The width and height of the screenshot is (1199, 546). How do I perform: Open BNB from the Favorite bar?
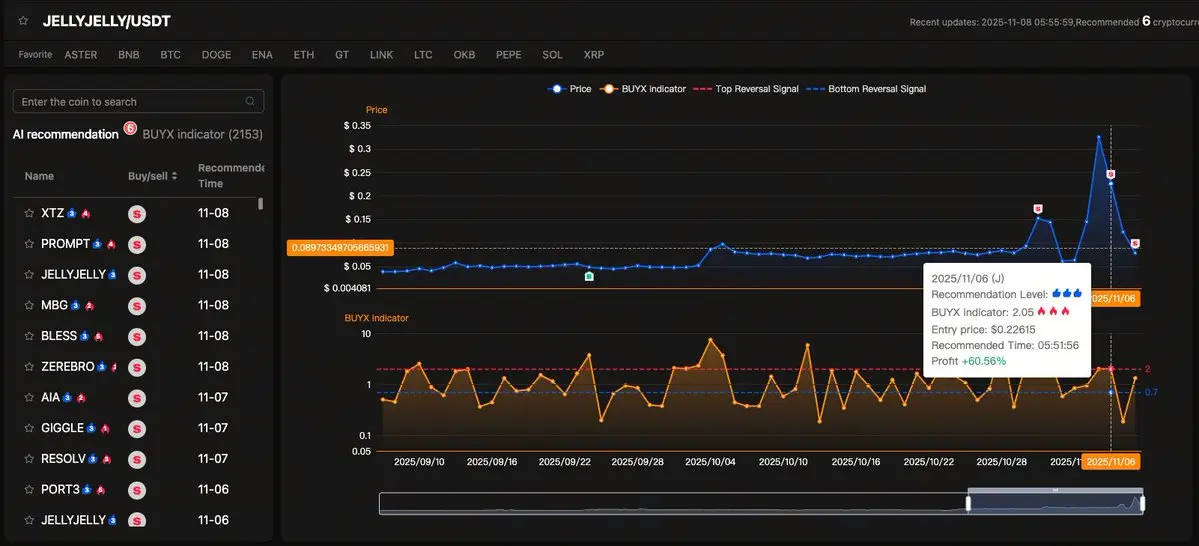pos(128,55)
